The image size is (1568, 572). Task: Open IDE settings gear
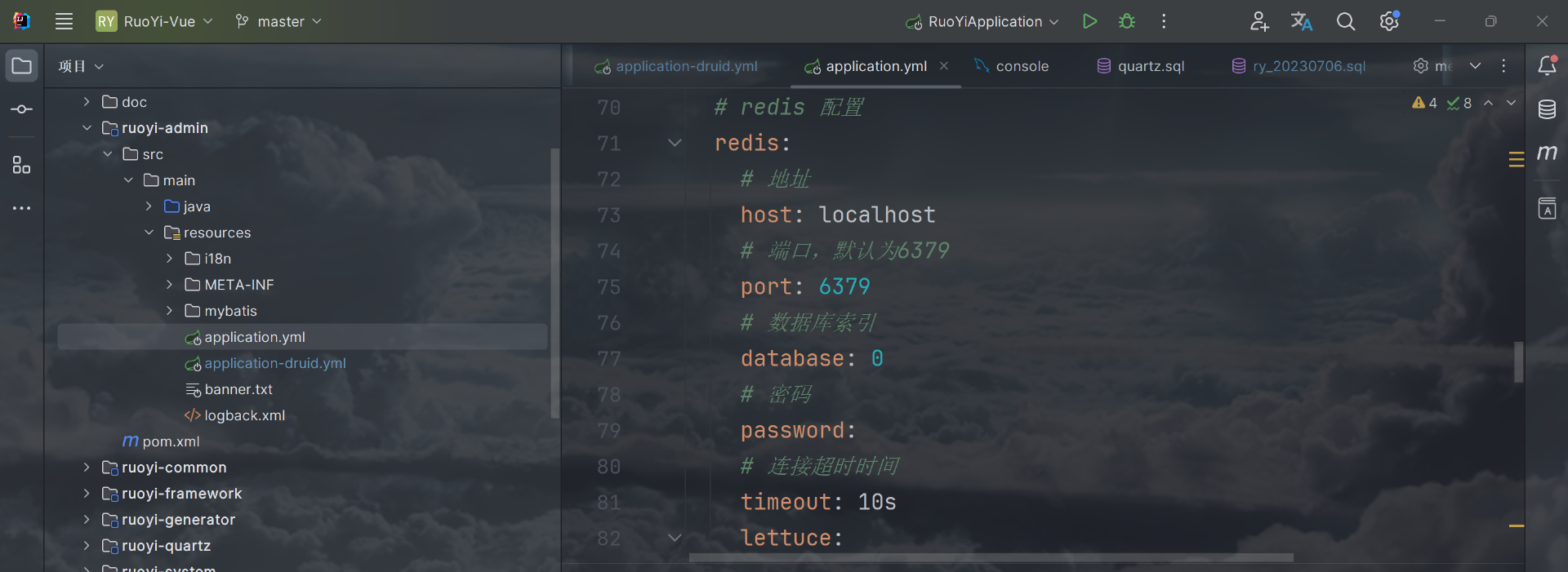(1389, 21)
